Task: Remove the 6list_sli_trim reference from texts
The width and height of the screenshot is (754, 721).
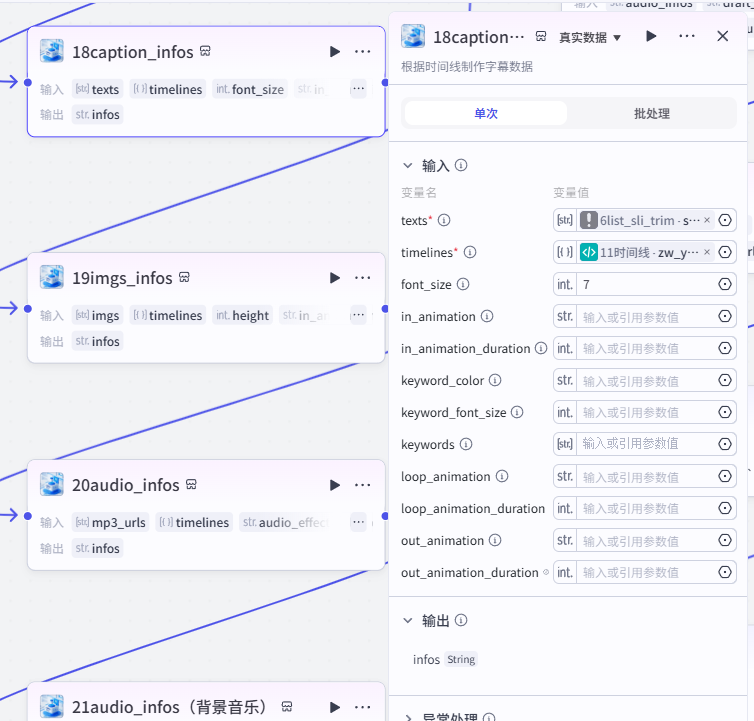Action: click(x=706, y=220)
